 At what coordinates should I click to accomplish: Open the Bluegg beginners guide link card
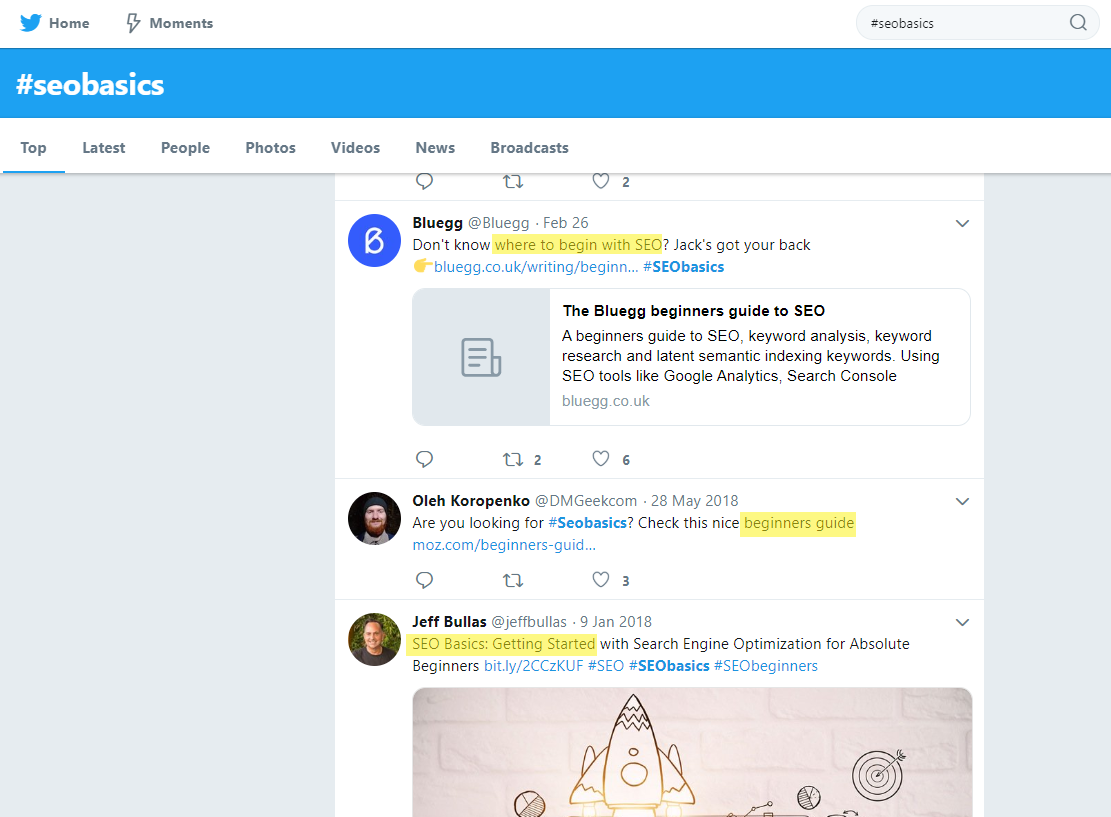click(691, 357)
